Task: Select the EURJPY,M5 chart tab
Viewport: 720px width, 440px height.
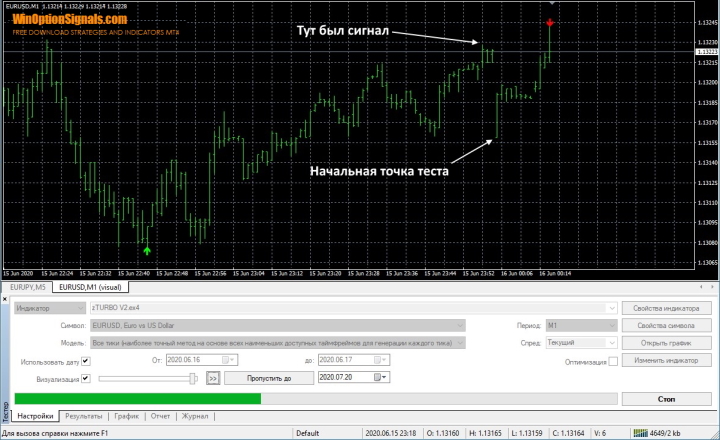Action: (27, 287)
